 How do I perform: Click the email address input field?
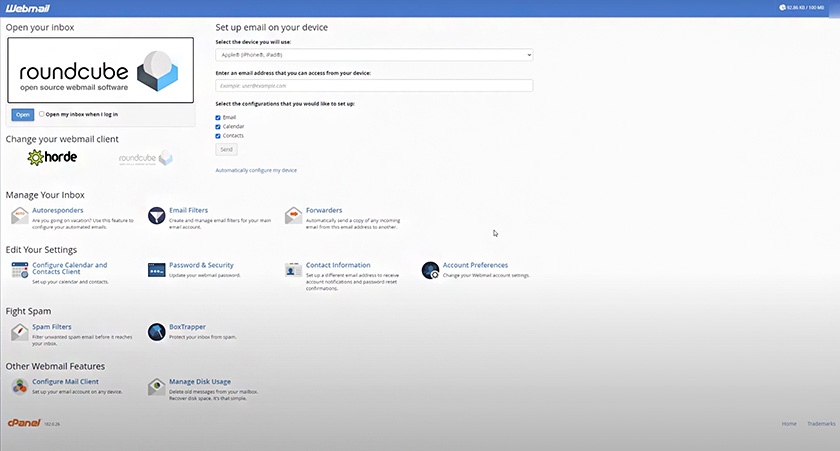coord(374,86)
